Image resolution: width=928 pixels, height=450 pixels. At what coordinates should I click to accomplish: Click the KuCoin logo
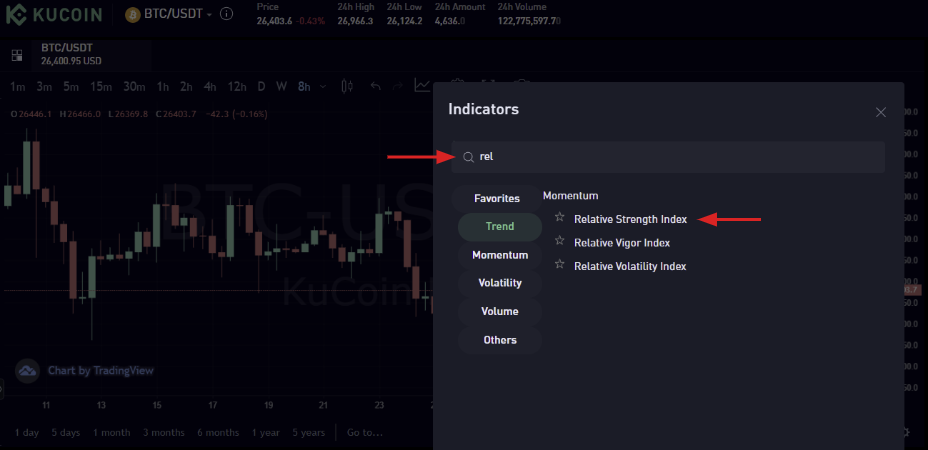click(x=55, y=16)
